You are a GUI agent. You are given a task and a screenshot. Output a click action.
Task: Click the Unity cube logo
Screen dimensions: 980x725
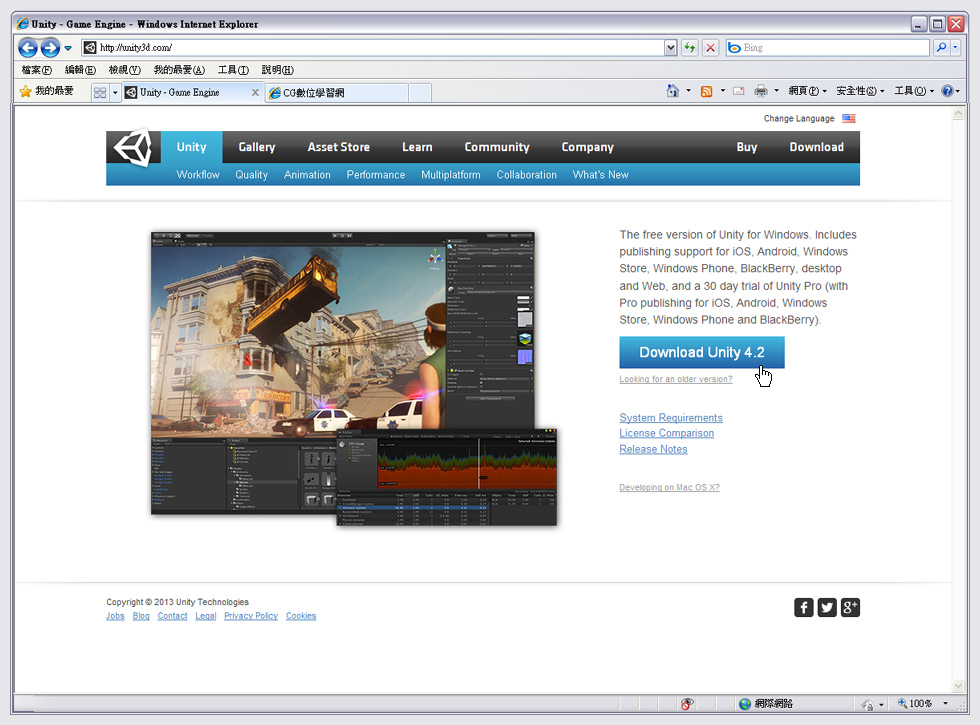point(133,148)
